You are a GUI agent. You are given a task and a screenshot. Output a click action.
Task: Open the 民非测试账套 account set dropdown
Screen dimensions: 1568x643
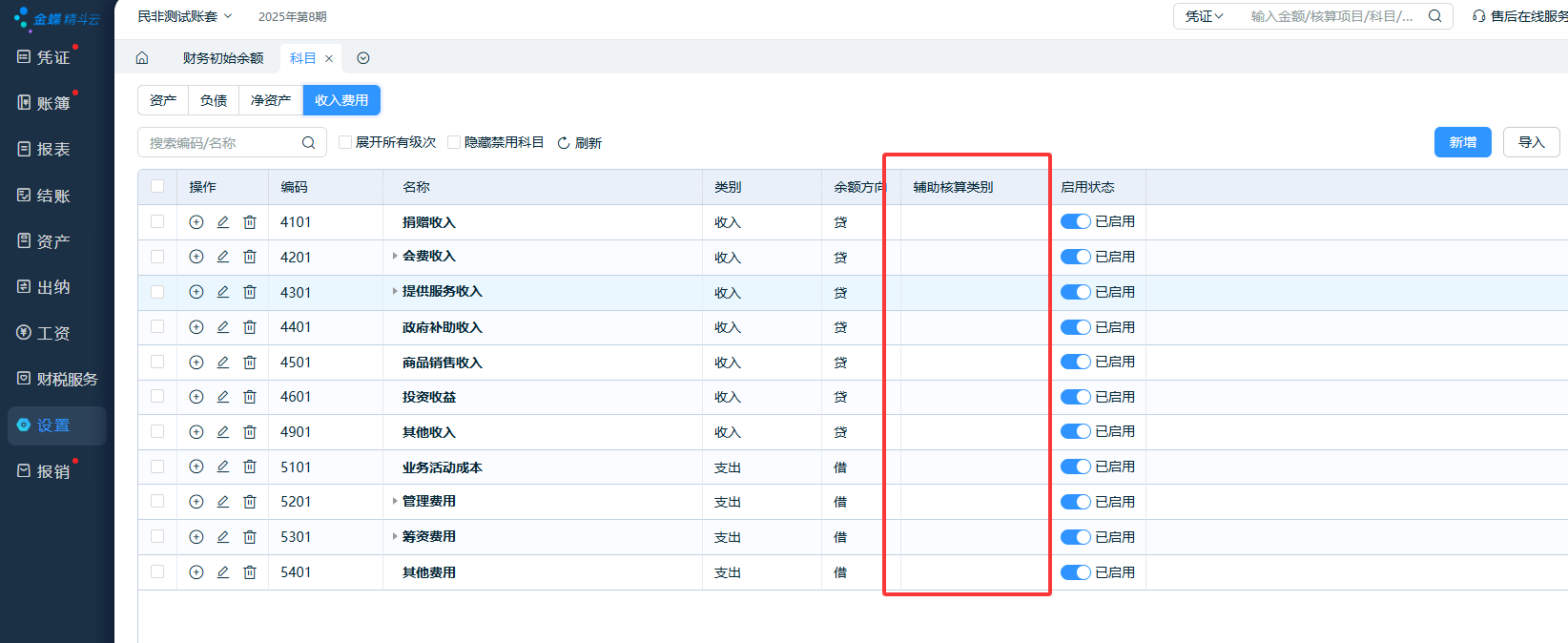(x=184, y=16)
